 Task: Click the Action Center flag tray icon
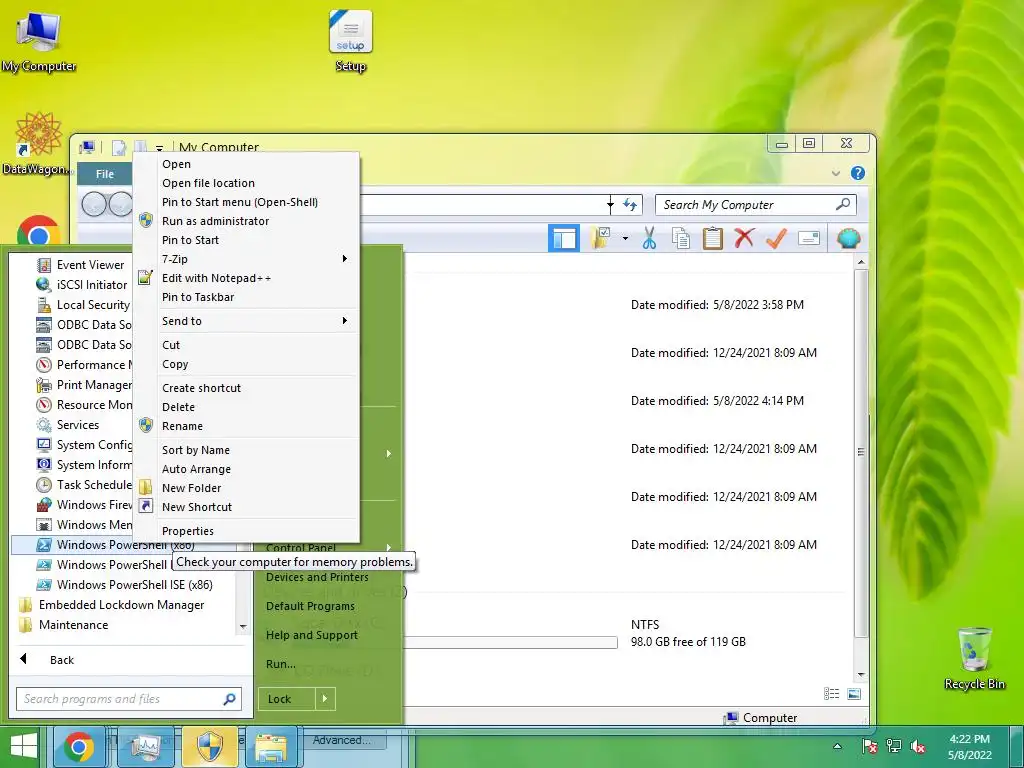coord(869,746)
